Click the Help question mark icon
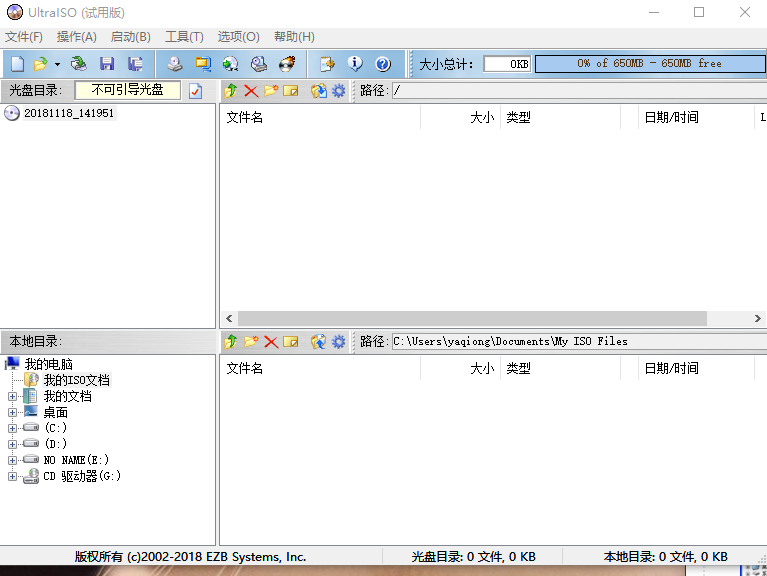The image size is (767, 576). (x=383, y=64)
